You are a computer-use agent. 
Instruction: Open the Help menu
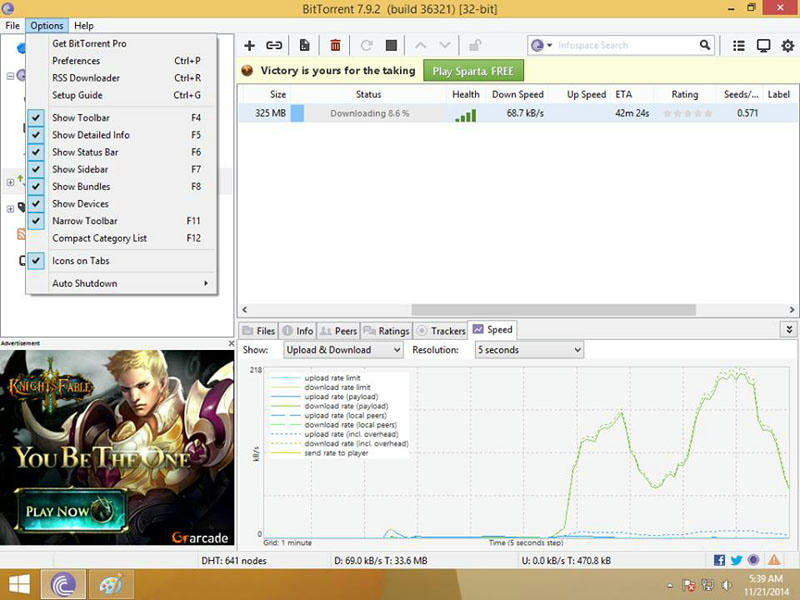click(x=84, y=26)
